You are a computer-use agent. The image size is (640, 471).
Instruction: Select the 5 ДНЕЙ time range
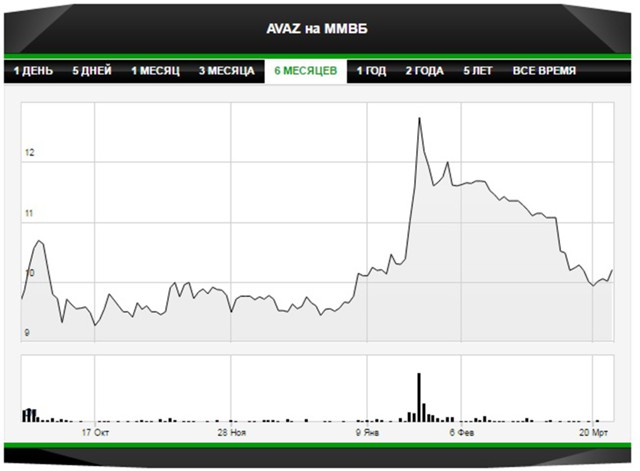[x=92, y=72]
